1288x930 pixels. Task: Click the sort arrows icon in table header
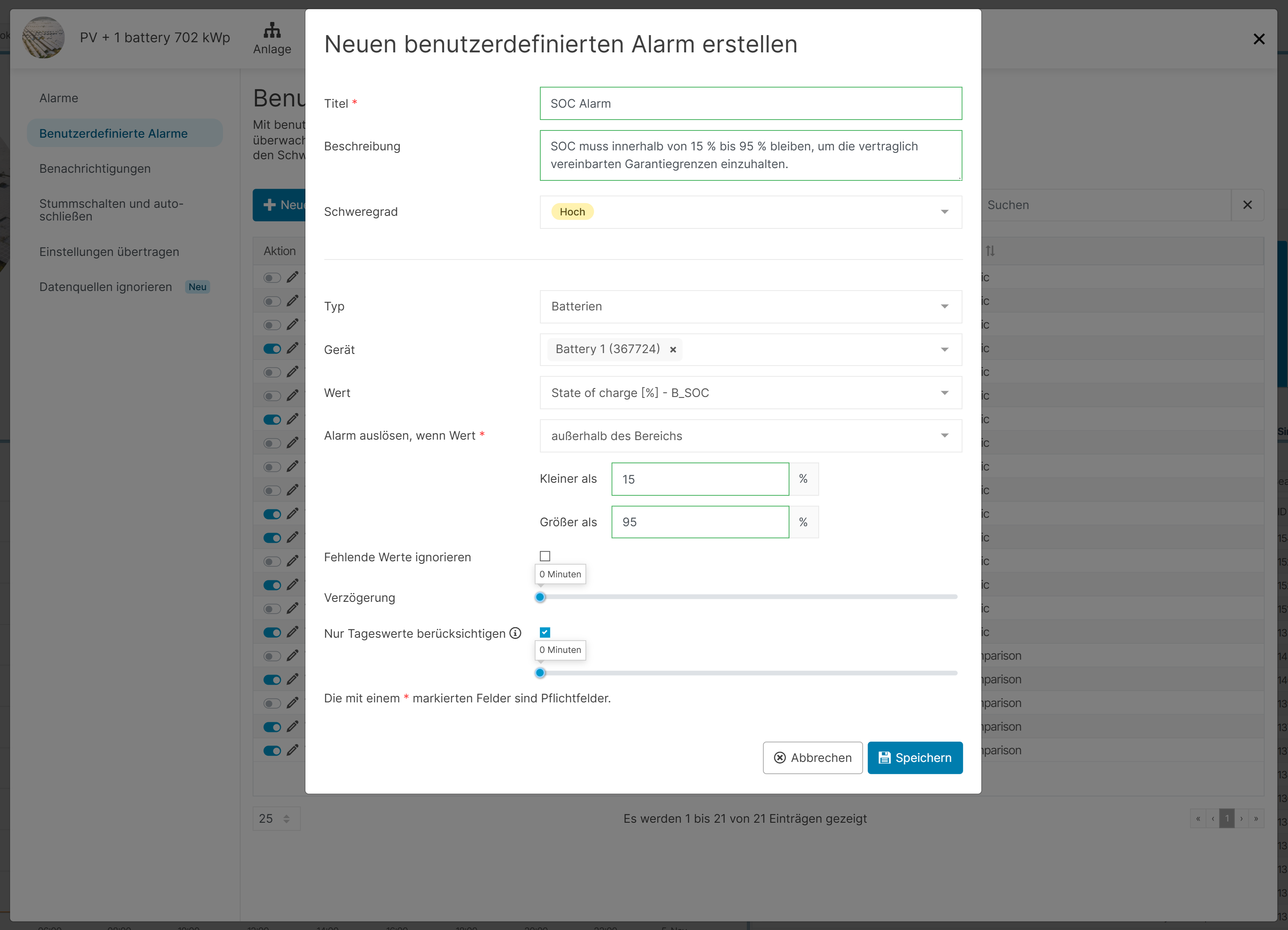click(990, 251)
